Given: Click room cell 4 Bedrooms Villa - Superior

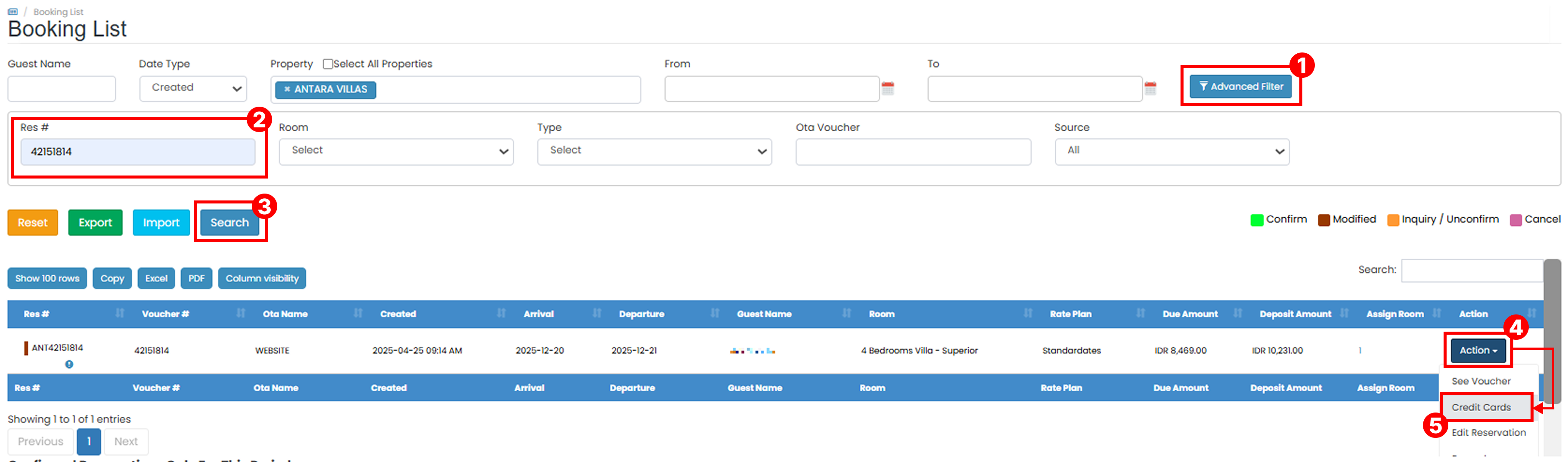Looking at the screenshot, I should coord(919,351).
